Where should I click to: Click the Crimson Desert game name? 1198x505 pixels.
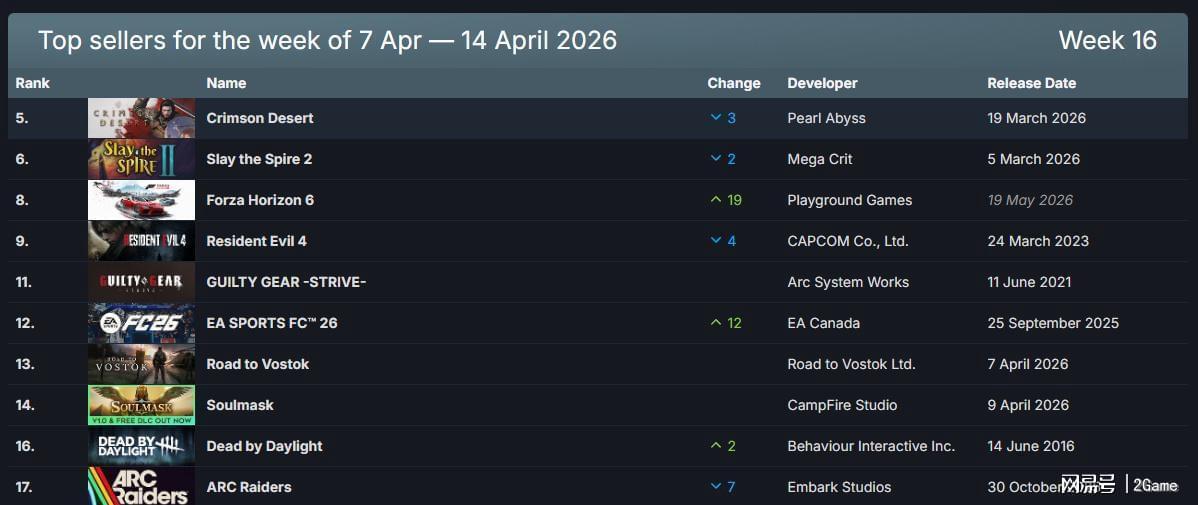(260, 118)
